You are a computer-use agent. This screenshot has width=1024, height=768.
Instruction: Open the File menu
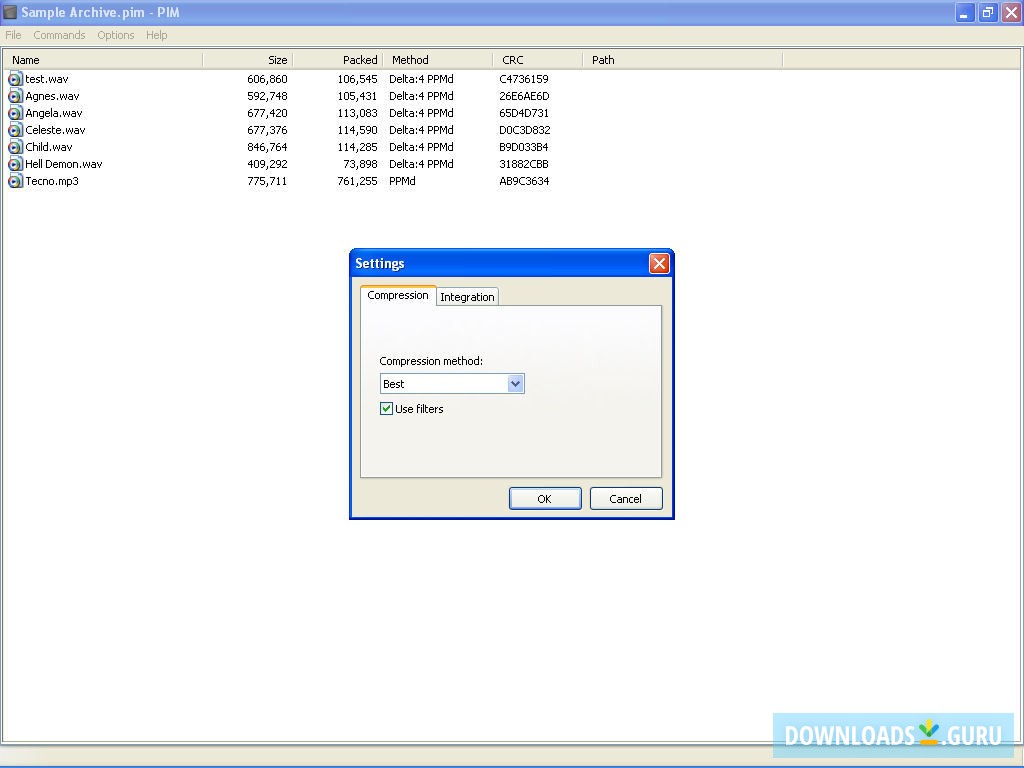[13, 35]
